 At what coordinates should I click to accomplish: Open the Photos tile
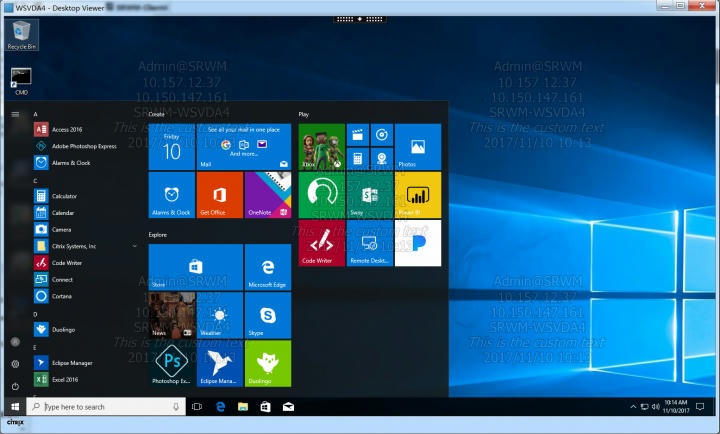click(418, 147)
